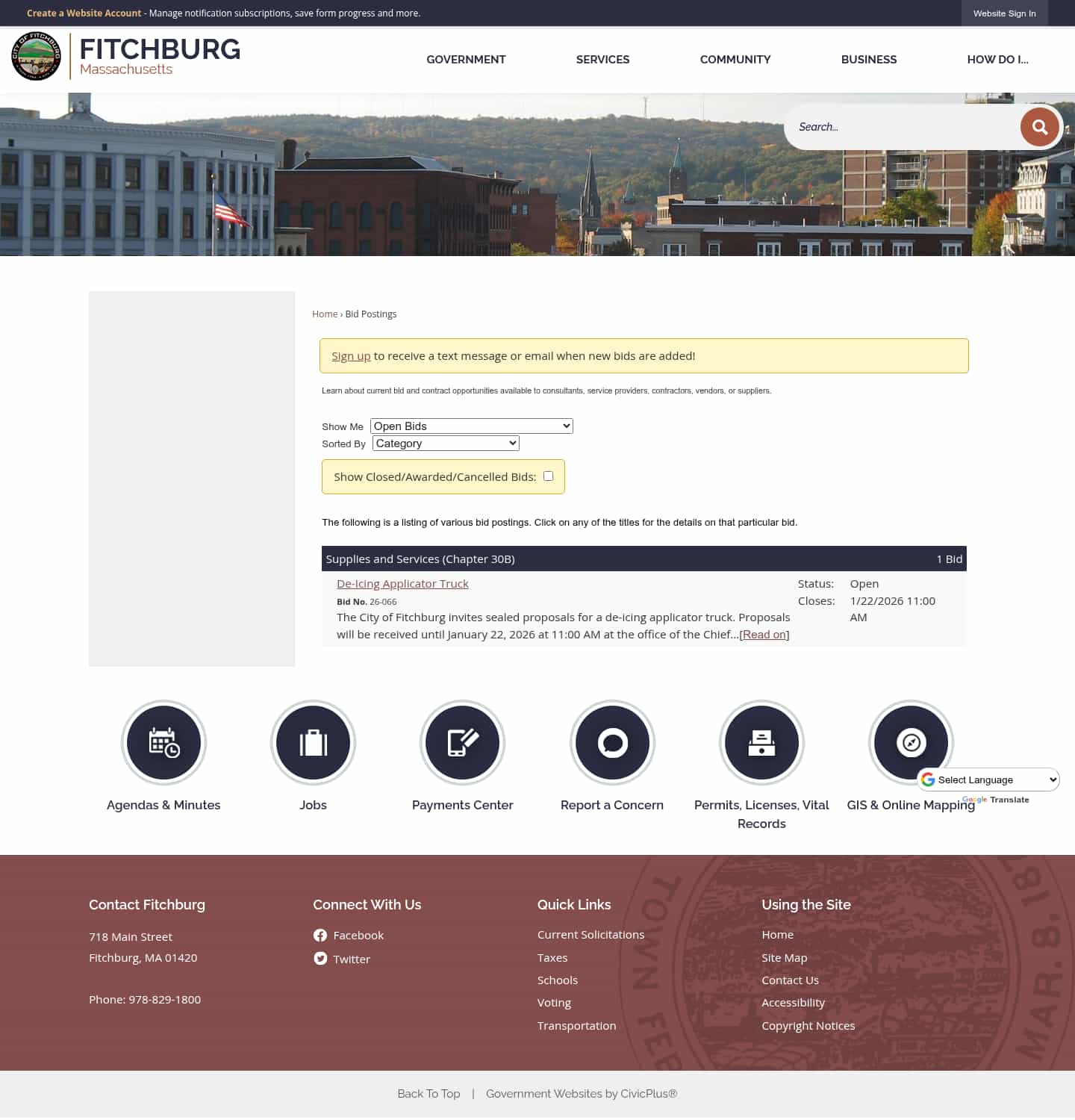
Task: Click Back To Top at page bottom
Action: [429, 1093]
